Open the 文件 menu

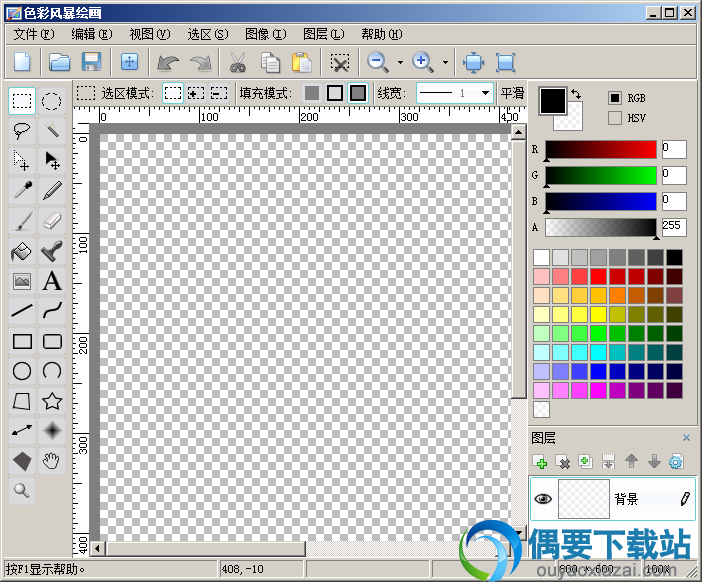(34, 34)
